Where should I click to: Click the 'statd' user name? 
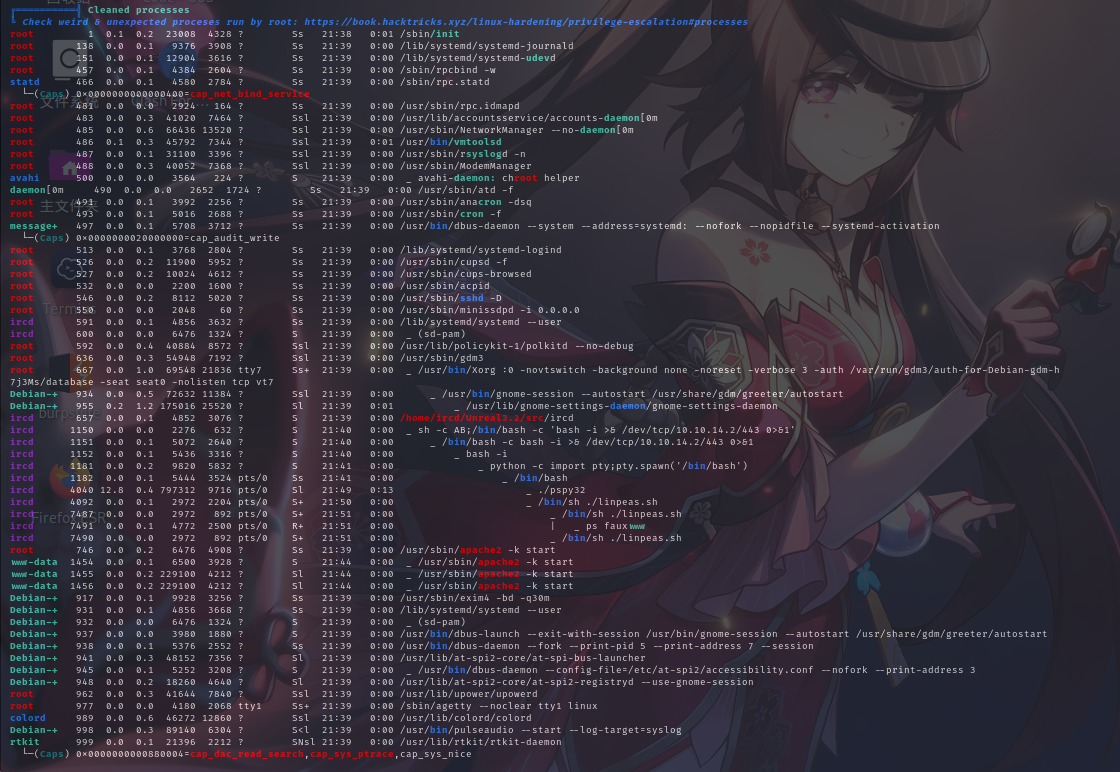tap(25, 82)
